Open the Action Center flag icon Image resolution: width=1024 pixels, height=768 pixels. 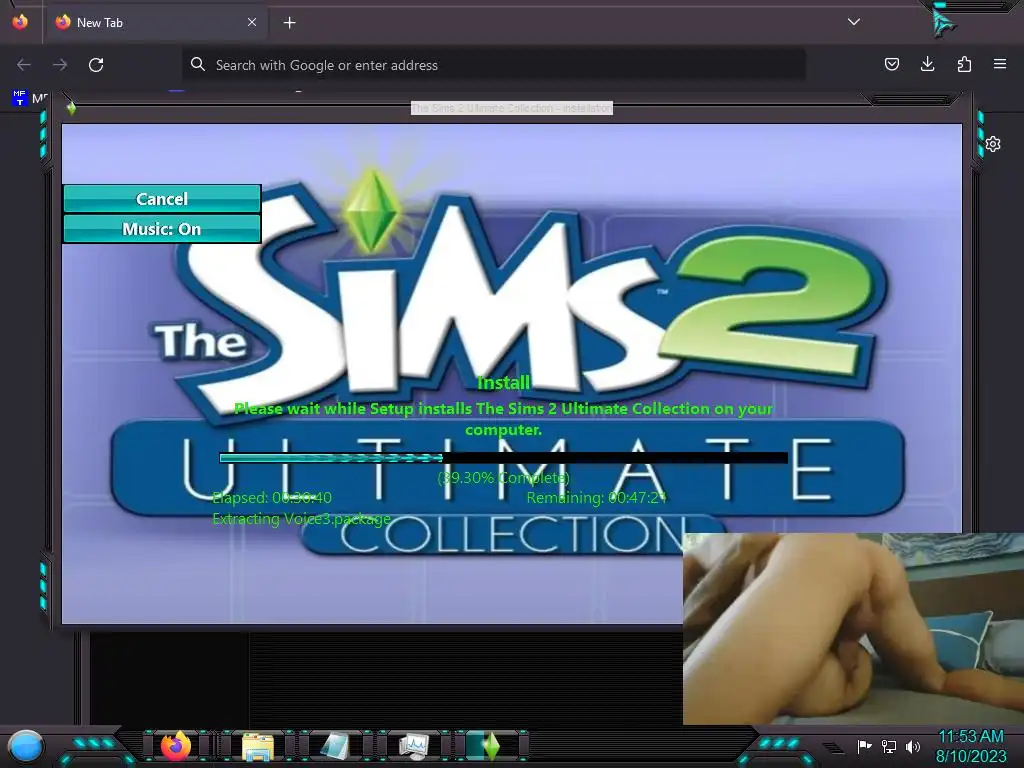coord(864,746)
